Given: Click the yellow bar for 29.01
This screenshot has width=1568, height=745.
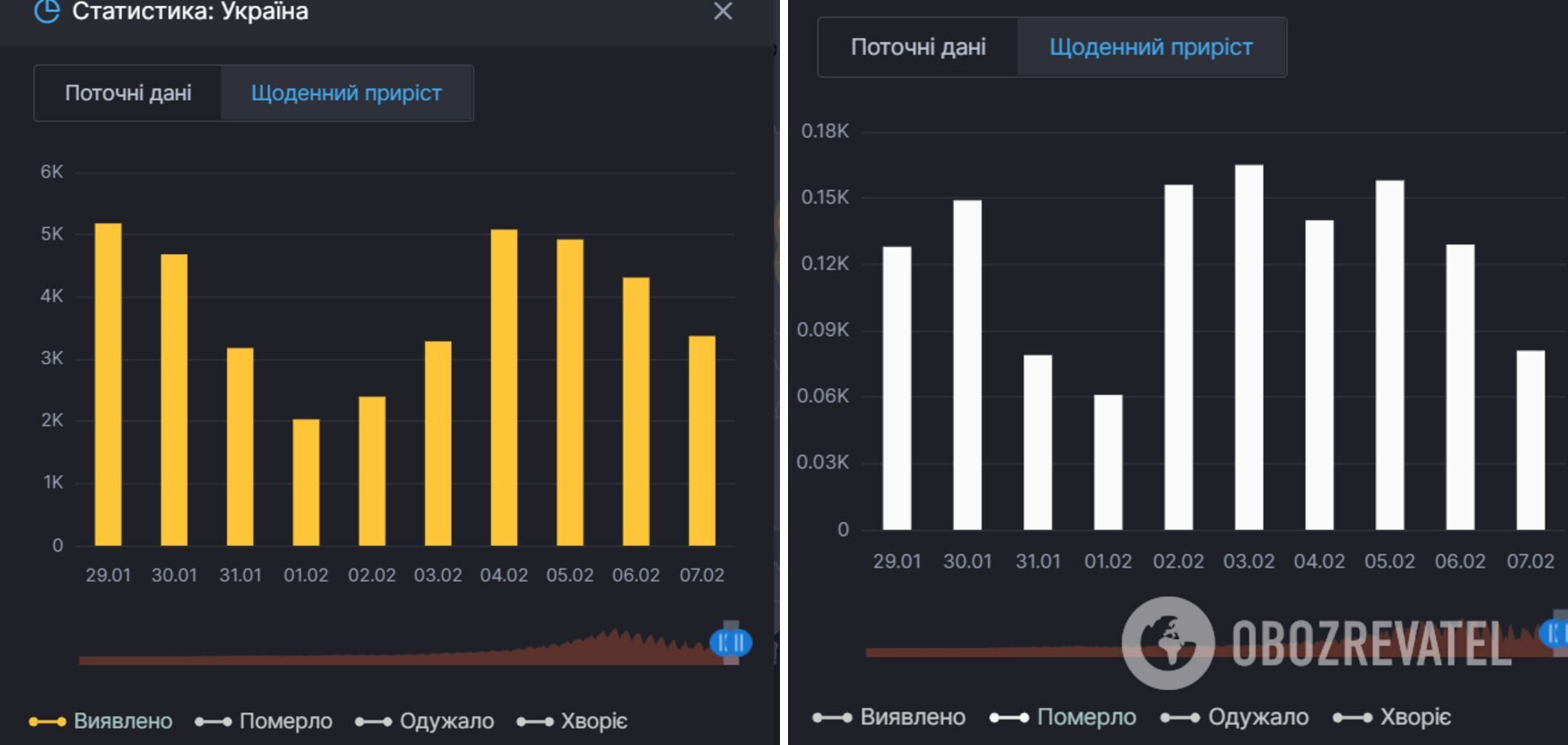Looking at the screenshot, I should coord(108,385).
